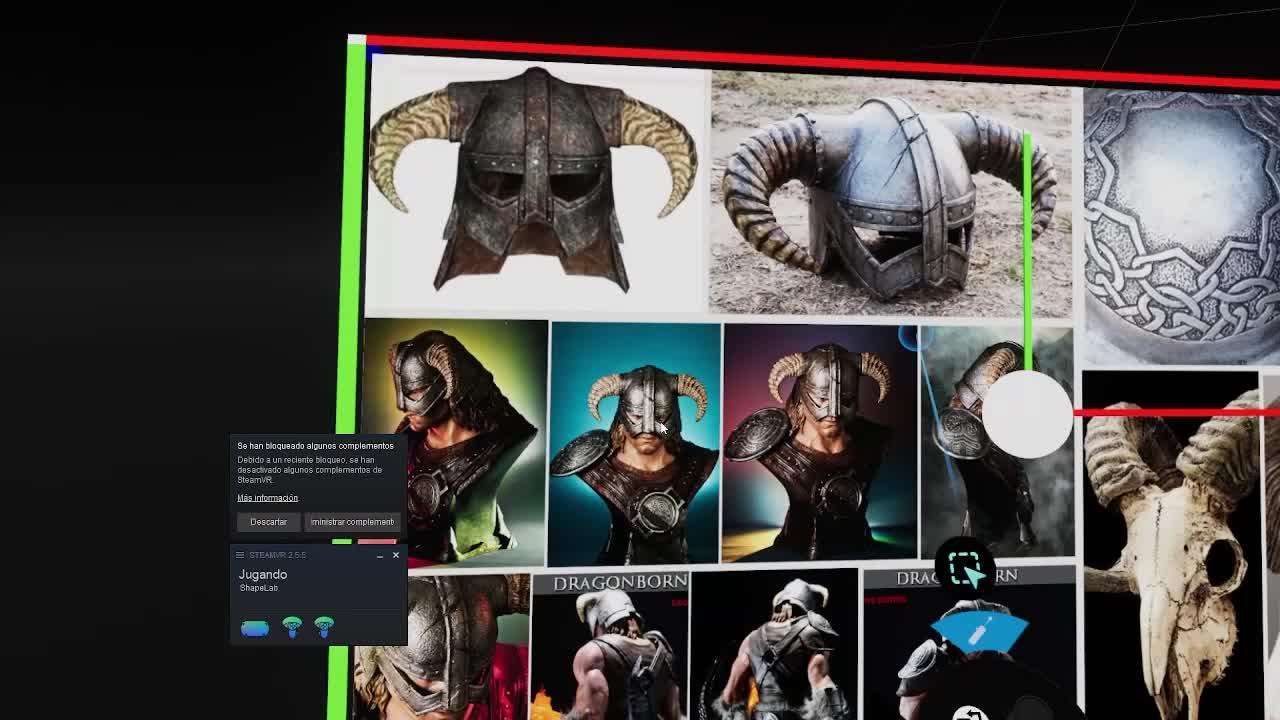Click the VR headset status icon
This screenshot has width=1280, height=720.
255,628
